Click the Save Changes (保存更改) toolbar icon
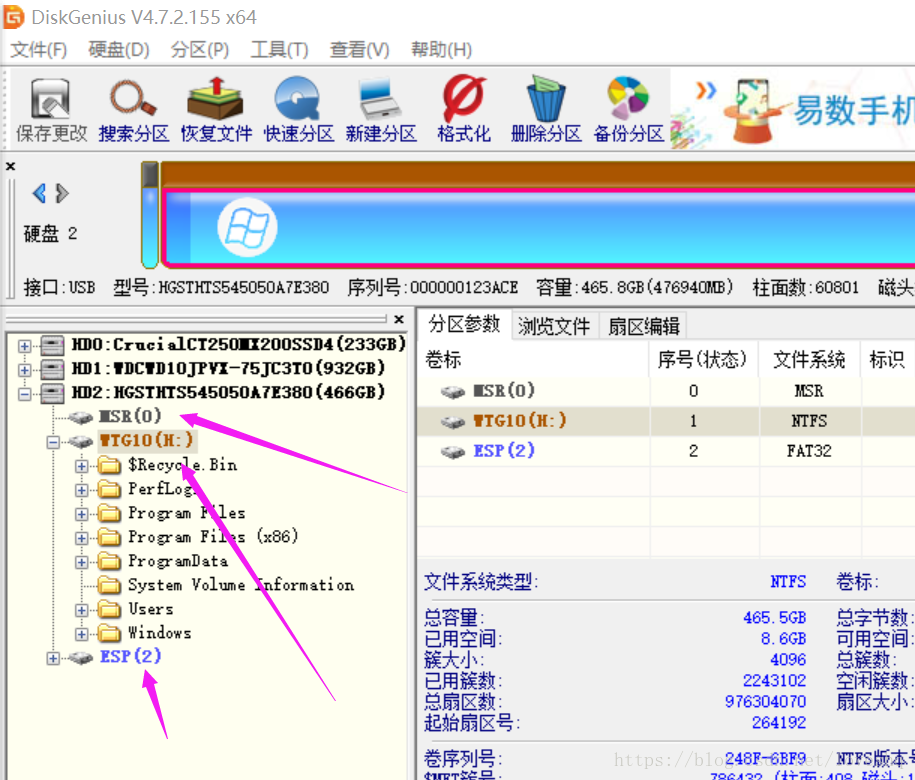Screen dimensions: 915x780 point(51,110)
